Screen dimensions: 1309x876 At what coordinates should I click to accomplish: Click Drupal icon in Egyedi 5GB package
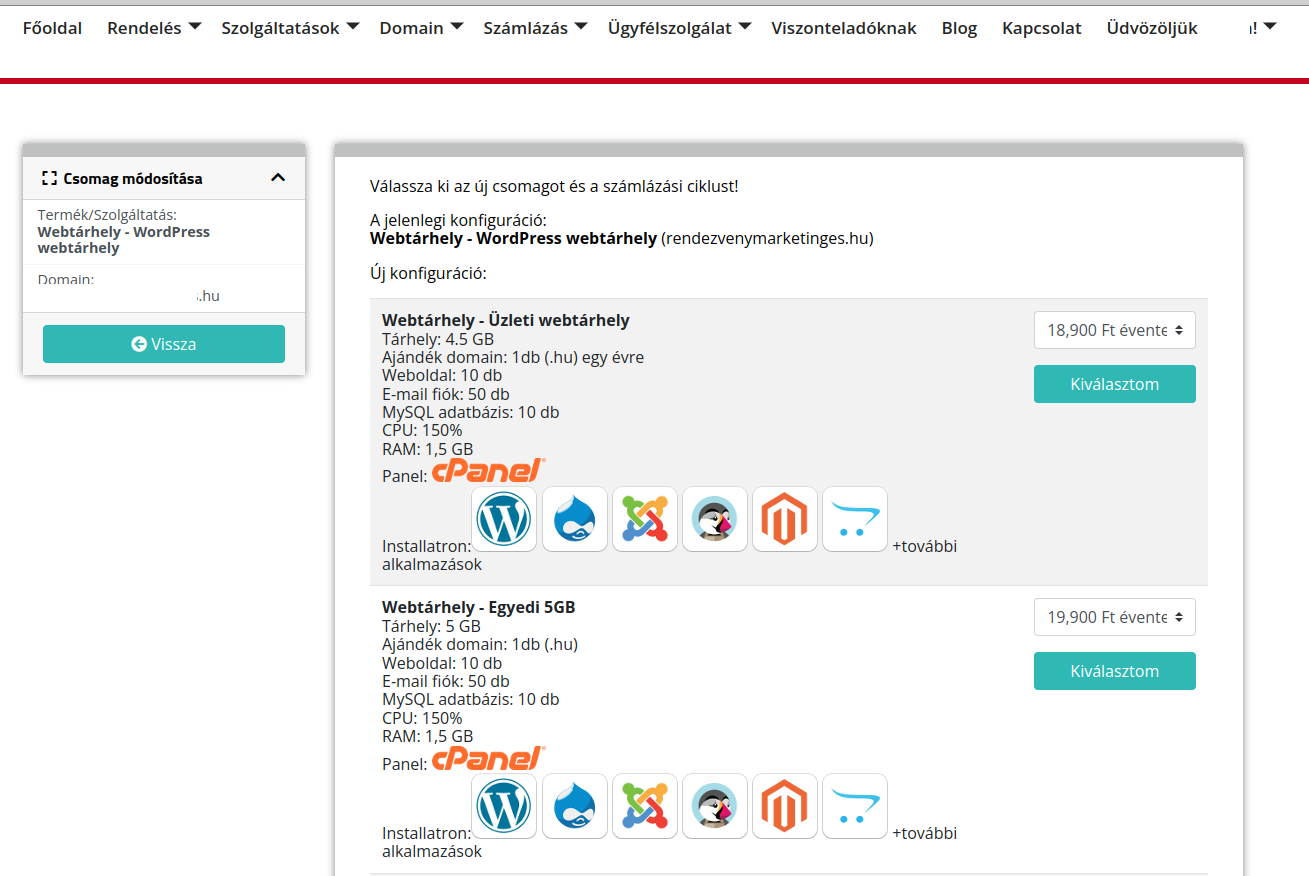click(x=575, y=806)
